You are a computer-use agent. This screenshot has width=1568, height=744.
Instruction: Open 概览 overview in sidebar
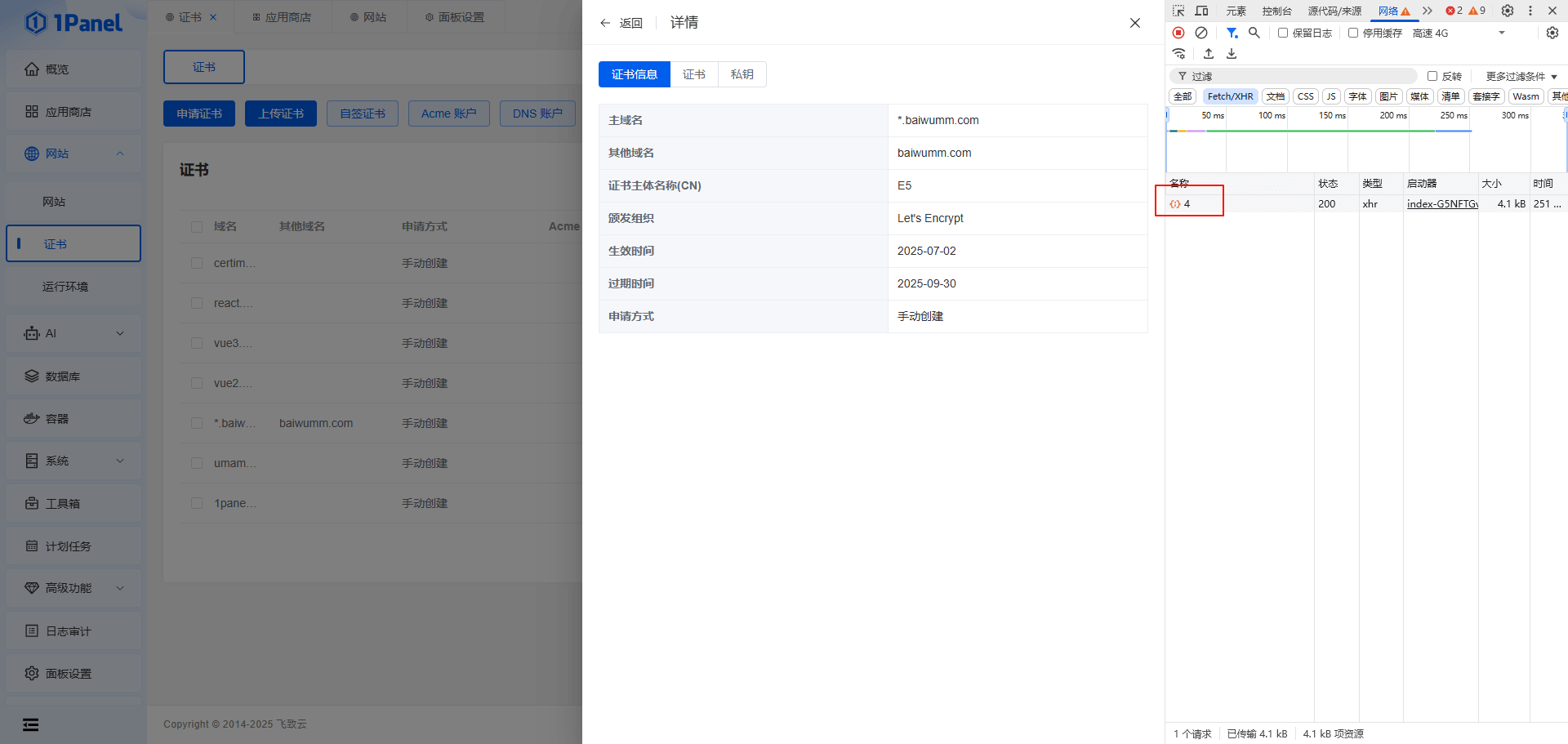click(73, 69)
